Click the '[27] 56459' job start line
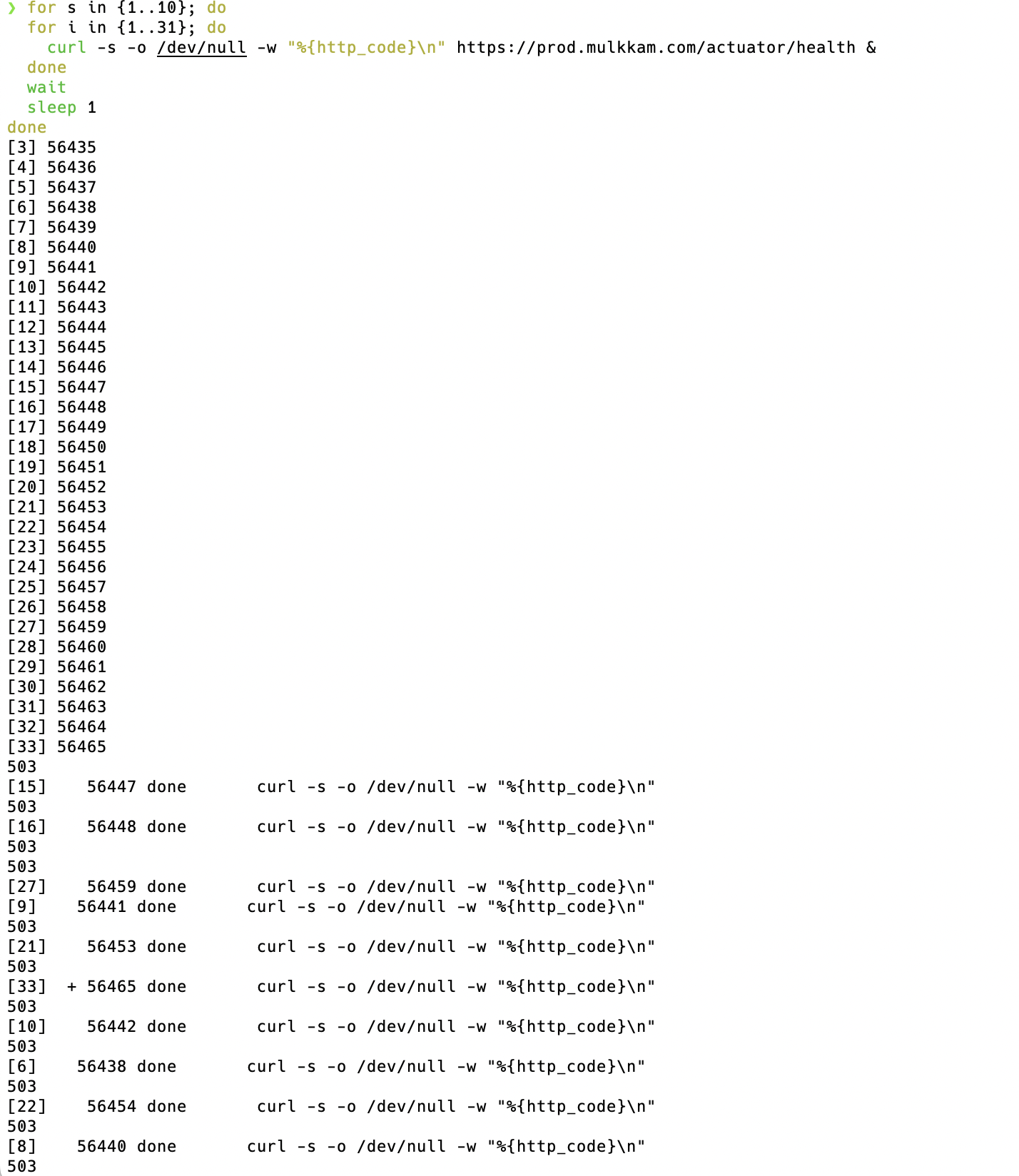Image resolution: width=1019 pixels, height=1176 pixels. coord(56,627)
